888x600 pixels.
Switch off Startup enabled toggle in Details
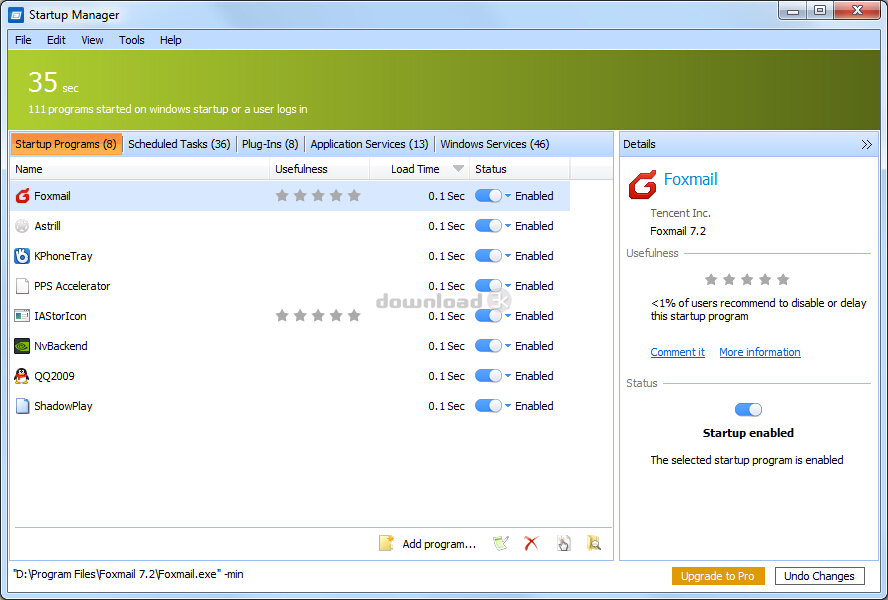[748, 409]
